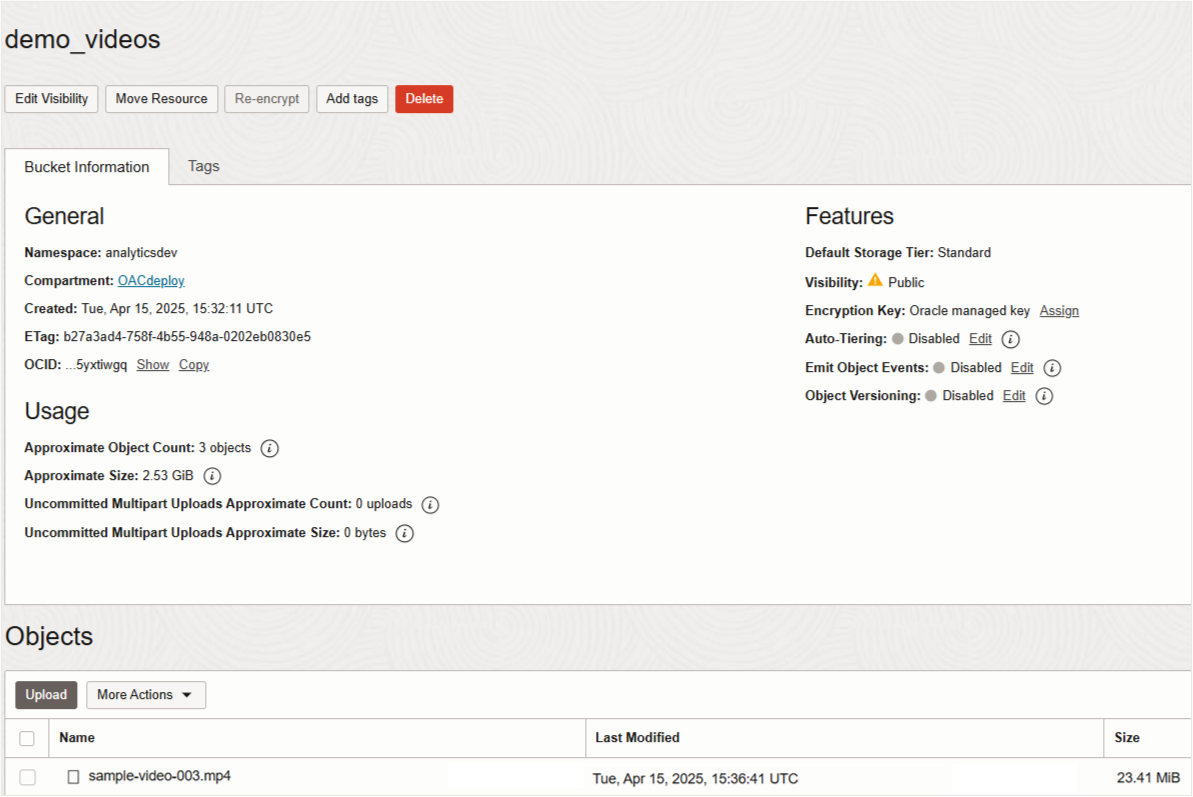
Task: Open the Object Versioning info icon
Action: [1044, 395]
